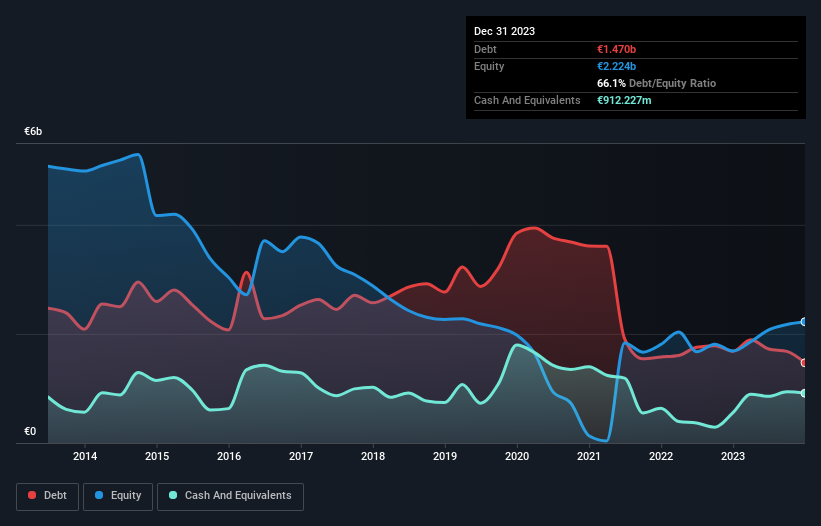This screenshot has height=526, width=821.
Task: Click the 2022 x-axis label
Action: 661,456
